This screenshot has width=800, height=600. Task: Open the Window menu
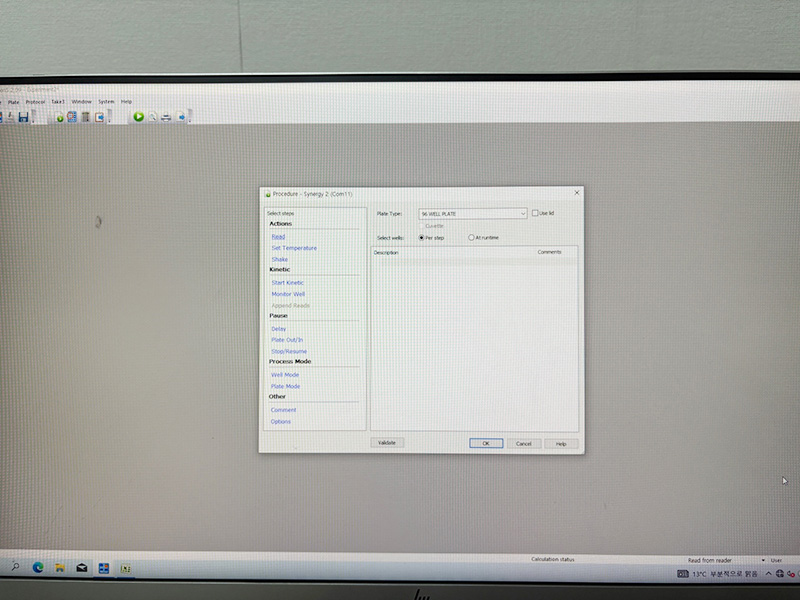pos(81,101)
